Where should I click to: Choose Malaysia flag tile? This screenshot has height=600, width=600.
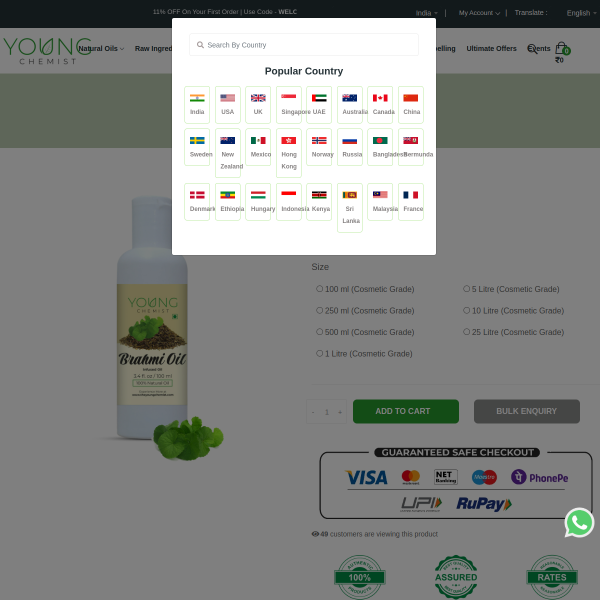pos(380,202)
